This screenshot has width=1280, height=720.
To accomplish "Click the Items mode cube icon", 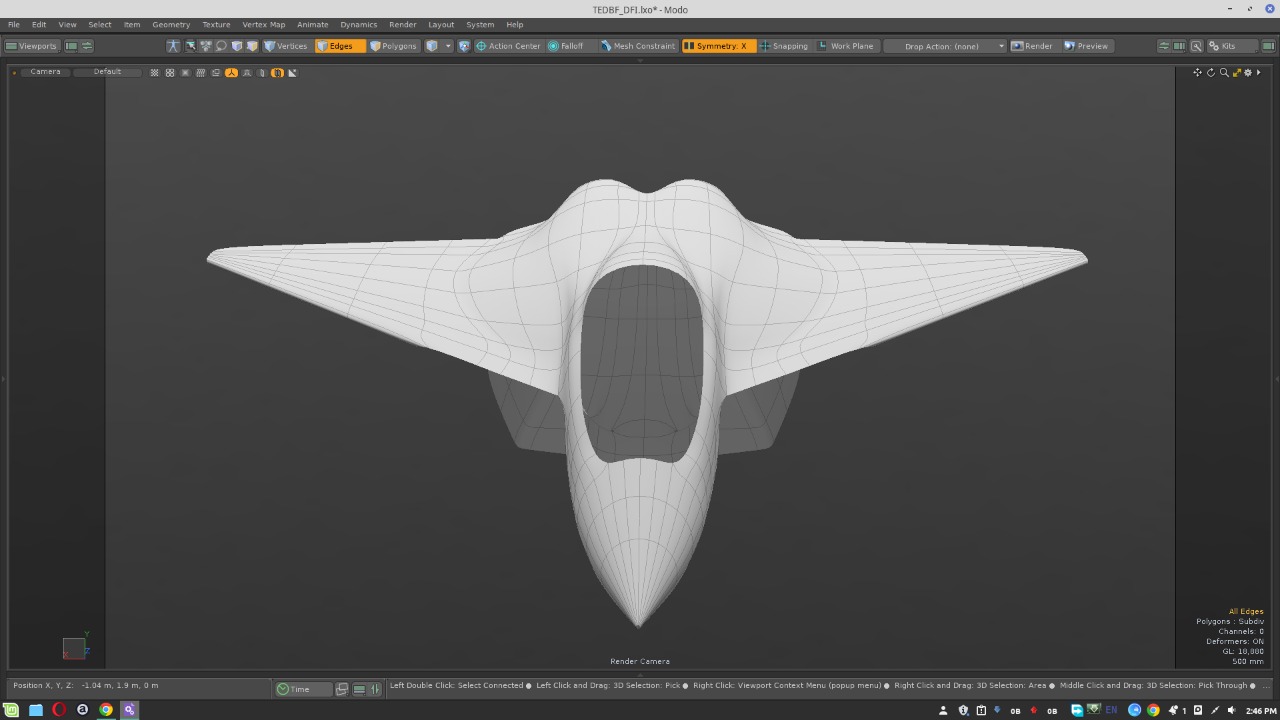I will pyautogui.click(x=432, y=46).
